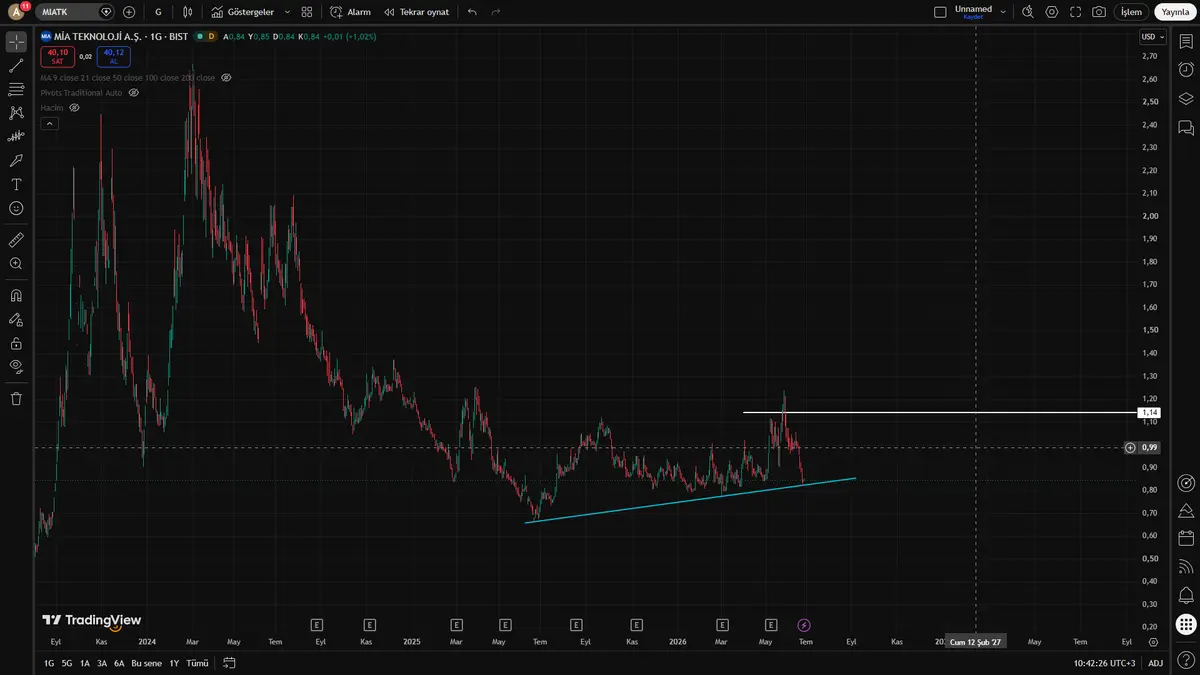The height and width of the screenshot is (675, 1200).
Task: Toggle visibility of Hacim volume indicator
Action: pos(75,107)
